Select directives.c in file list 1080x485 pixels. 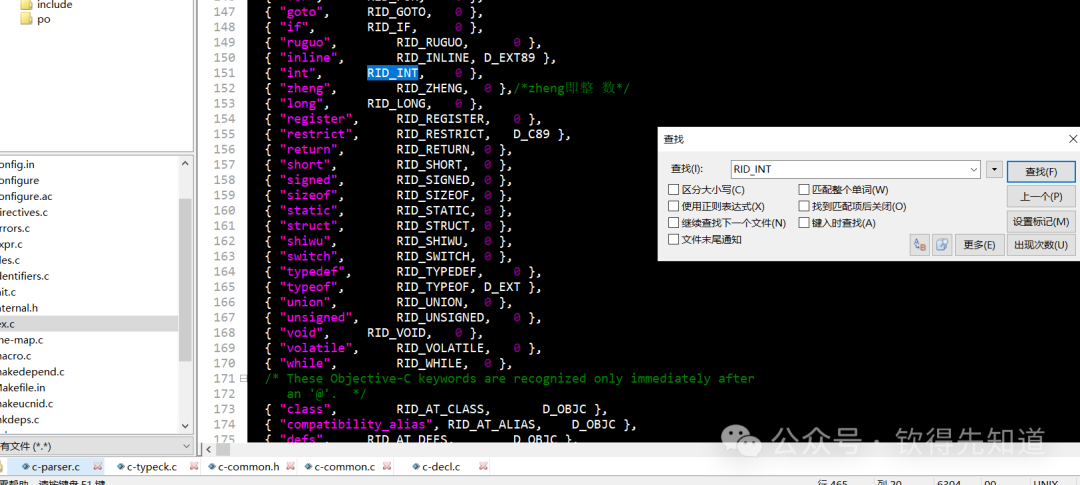pyautogui.click(x=23, y=212)
